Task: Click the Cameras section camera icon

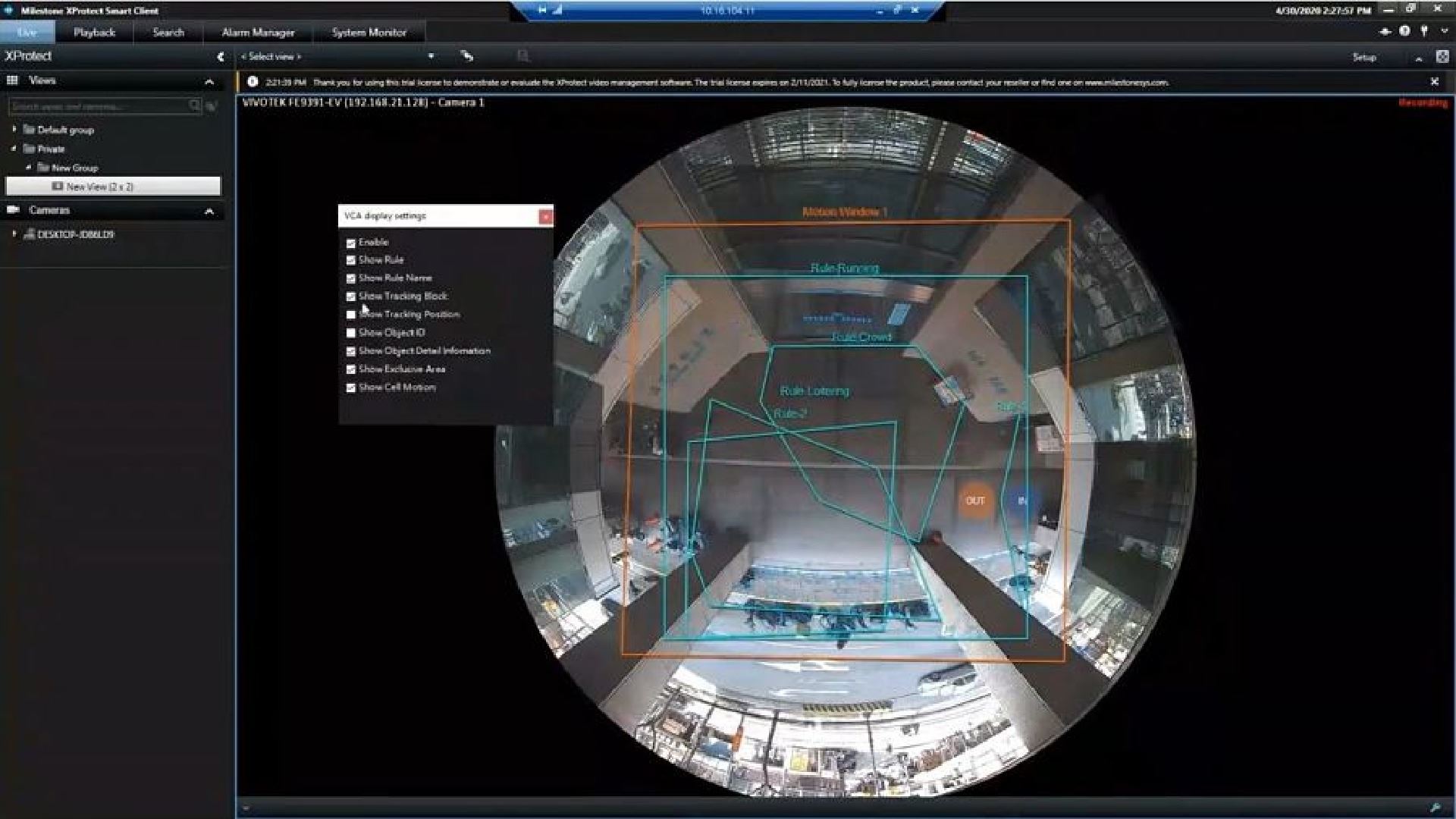Action: point(13,210)
